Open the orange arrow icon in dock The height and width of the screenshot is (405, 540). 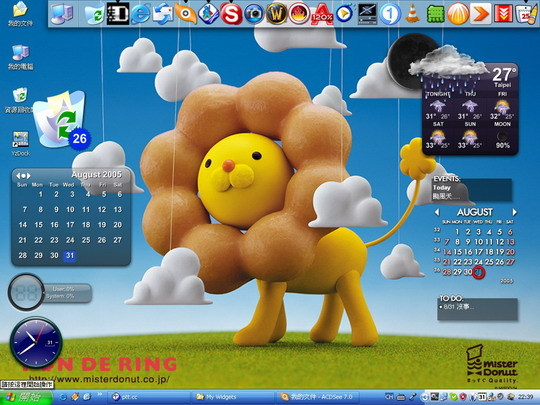tap(481, 14)
